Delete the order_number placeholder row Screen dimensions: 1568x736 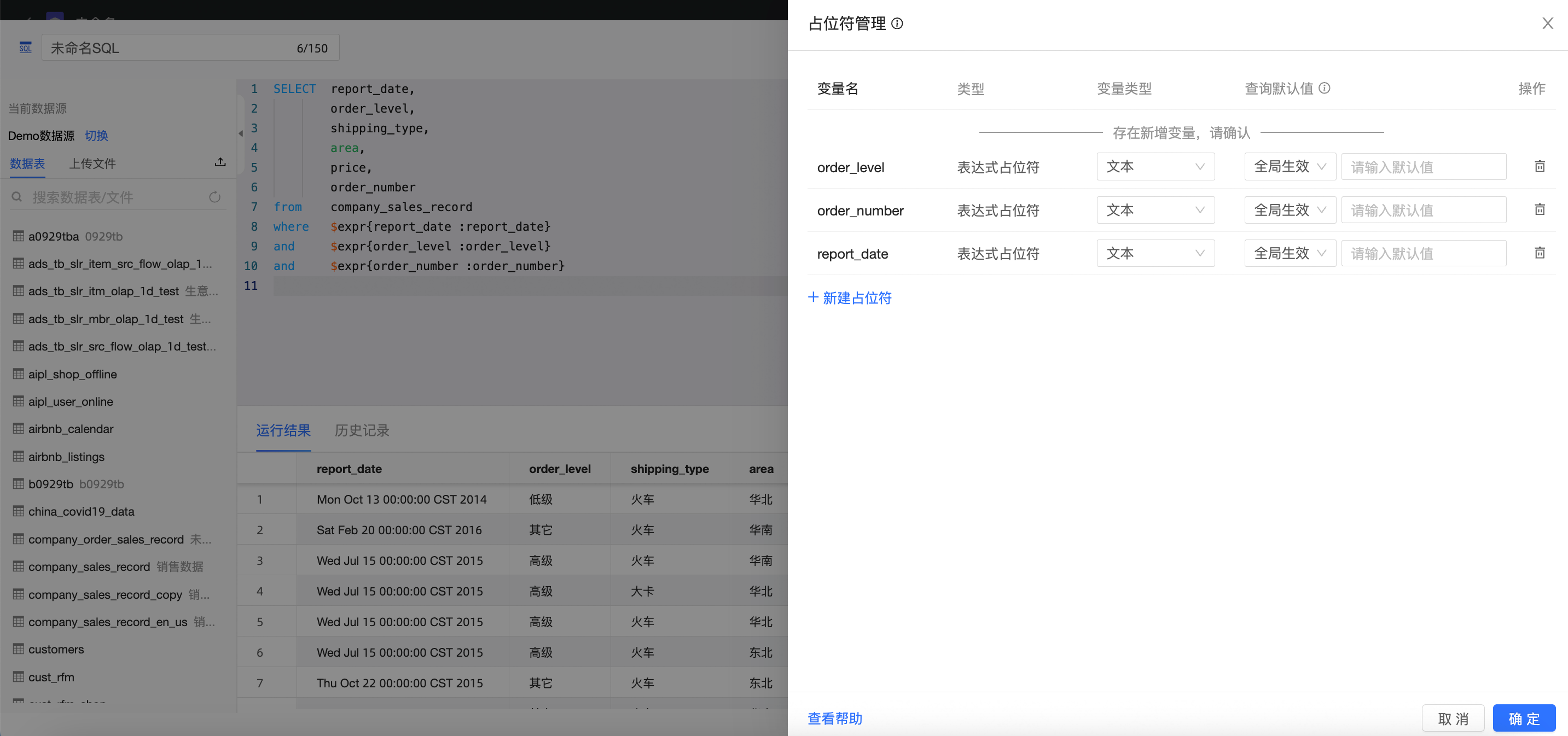point(1540,210)
